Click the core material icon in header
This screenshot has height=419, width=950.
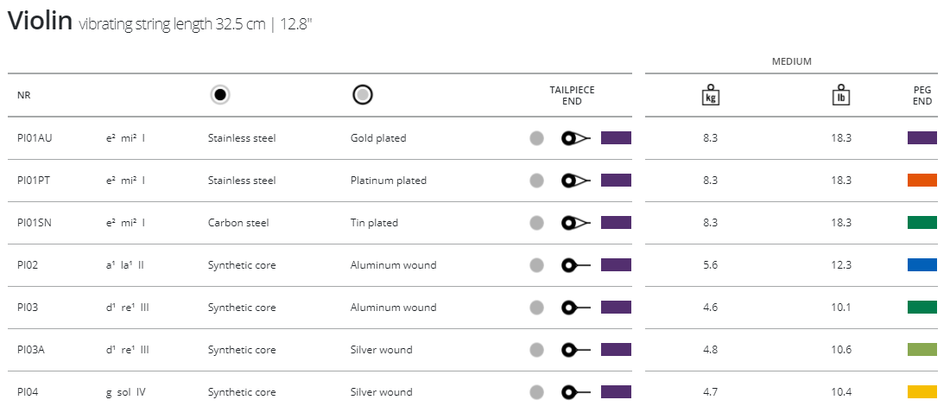click(x=221, y=95)
